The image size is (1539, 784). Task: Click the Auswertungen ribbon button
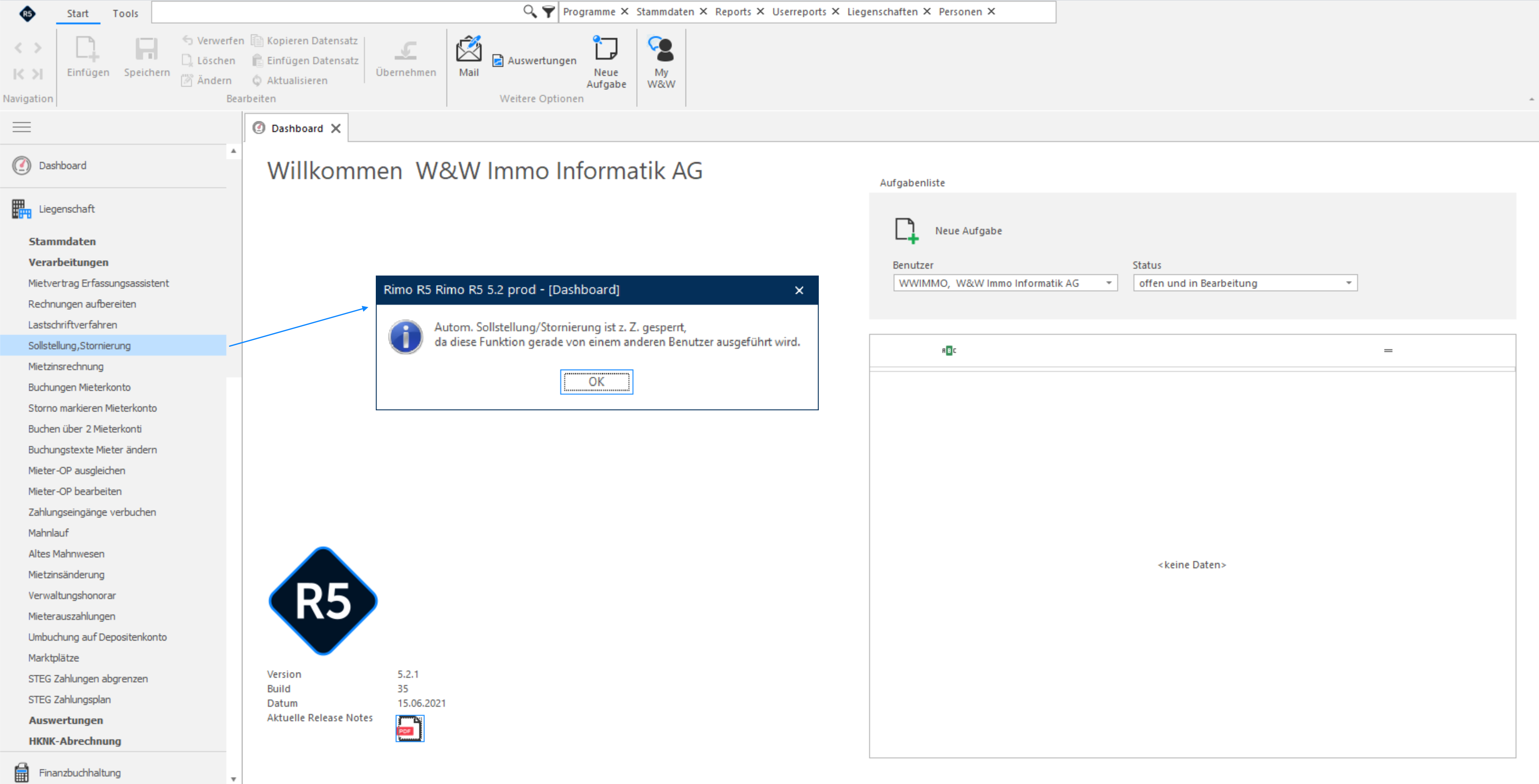point(535,61)
